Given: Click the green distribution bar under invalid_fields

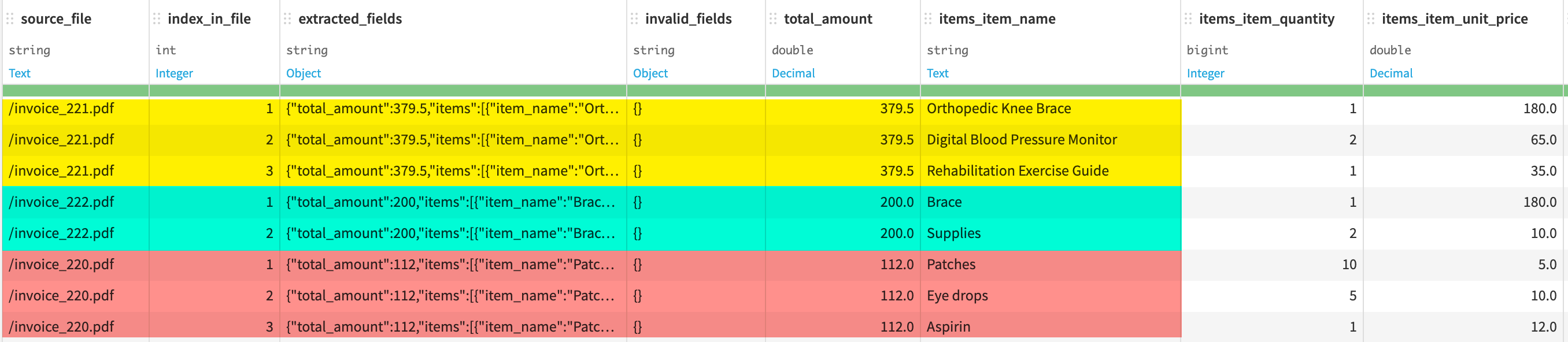Looking at the screenshot, I should coord(694,92).
